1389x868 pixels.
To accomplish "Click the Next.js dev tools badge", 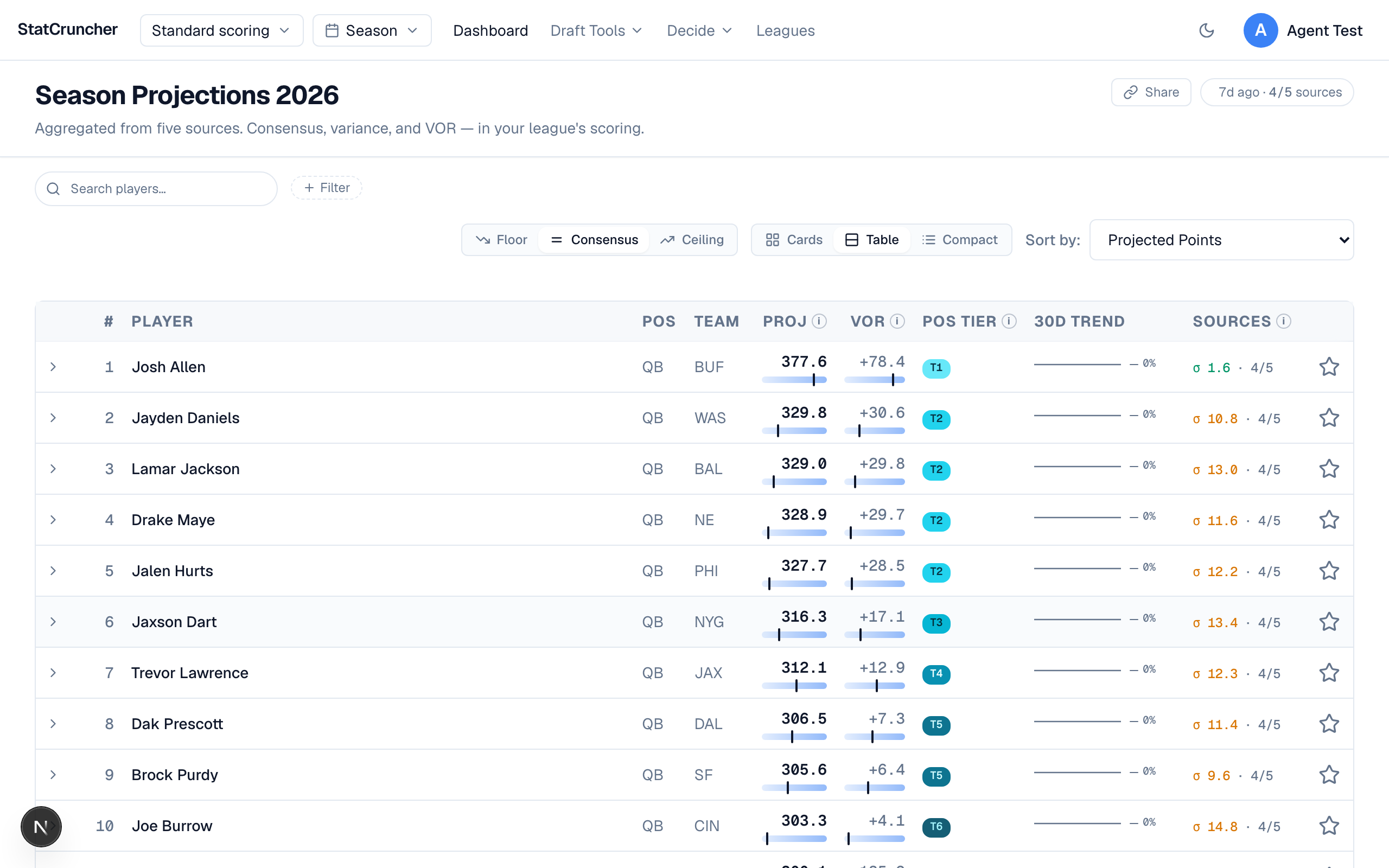I will (x=41, y=827).
